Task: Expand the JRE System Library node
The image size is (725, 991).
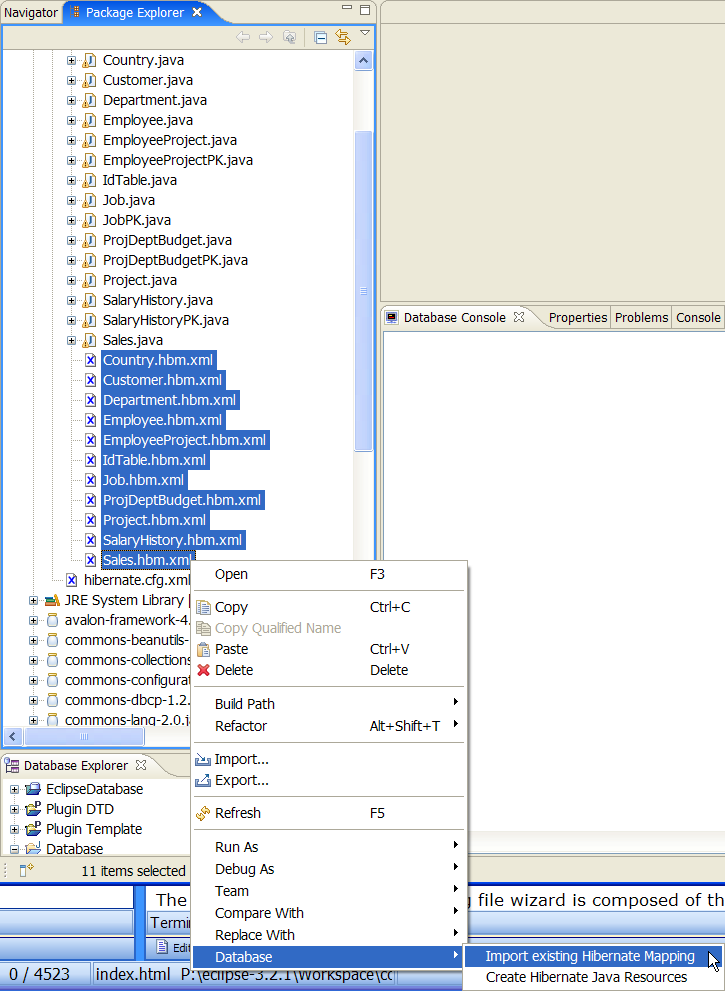Action: coord(34,600)
